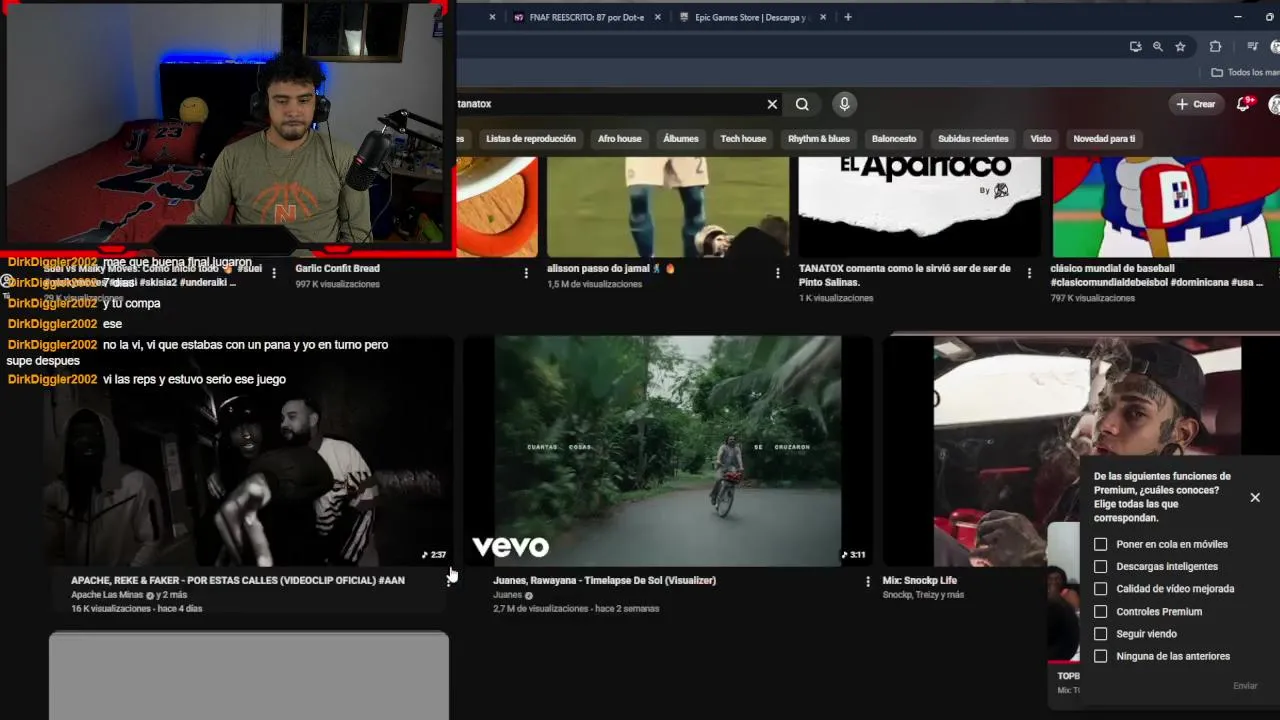Check 'Ninguna de las anteriores'

(1100, 656)
